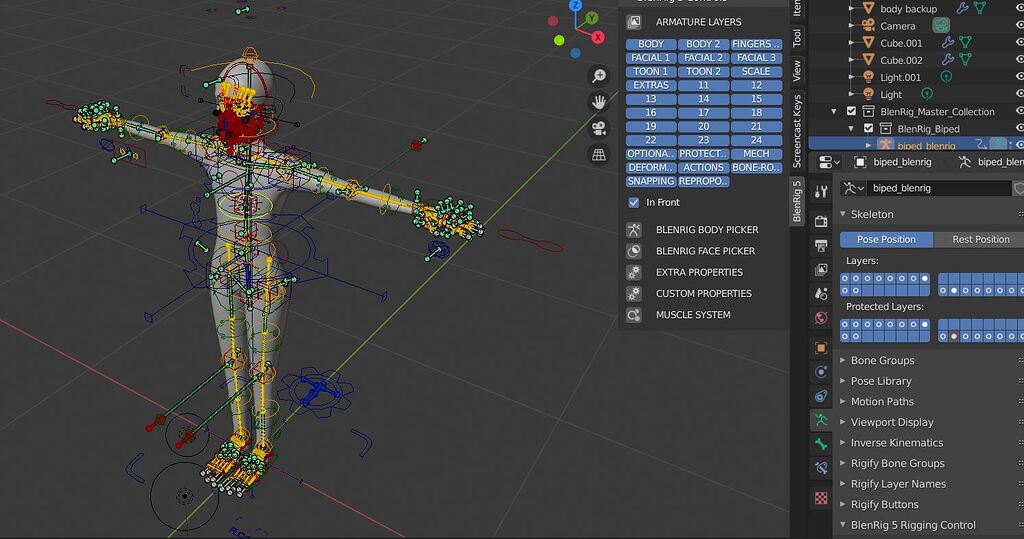The height and width of the screenshot is (539, 1024).
Task: Open the Armature data properties icon
Action: click(x=821, y=420)
